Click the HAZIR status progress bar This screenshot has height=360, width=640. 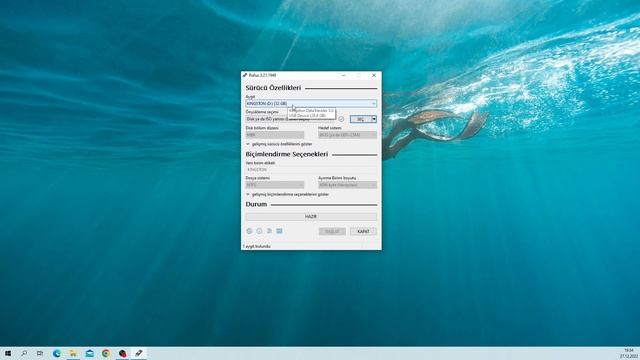[x=311, y=216]
